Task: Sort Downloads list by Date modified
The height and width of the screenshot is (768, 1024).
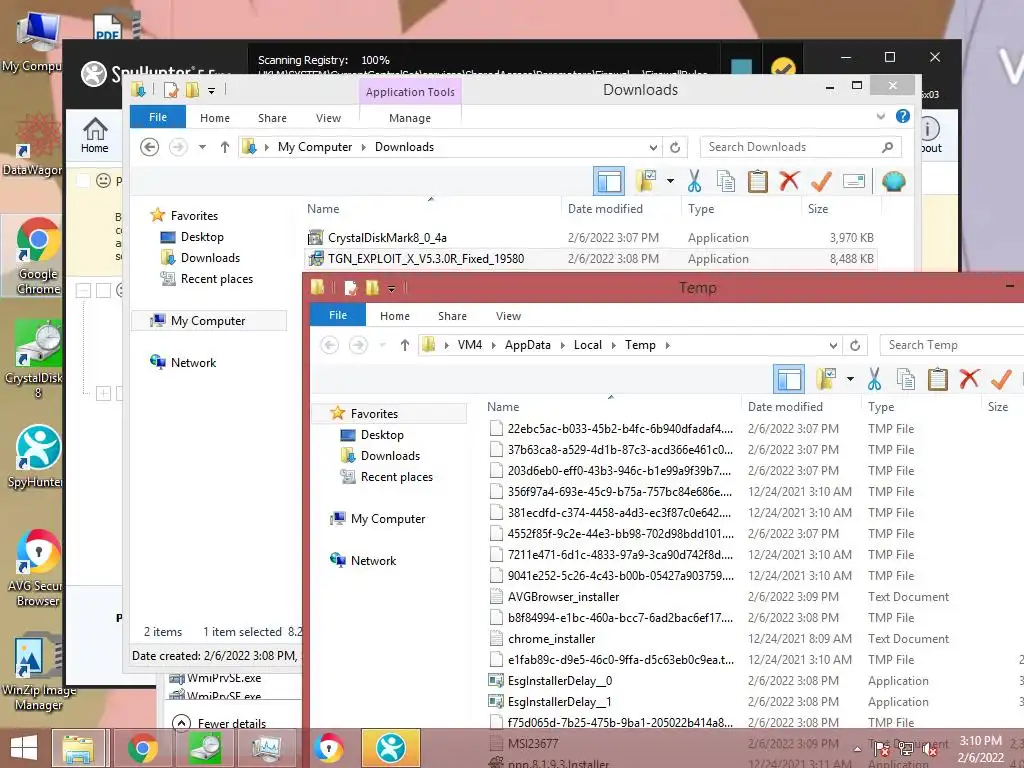Action: point(605,208)
